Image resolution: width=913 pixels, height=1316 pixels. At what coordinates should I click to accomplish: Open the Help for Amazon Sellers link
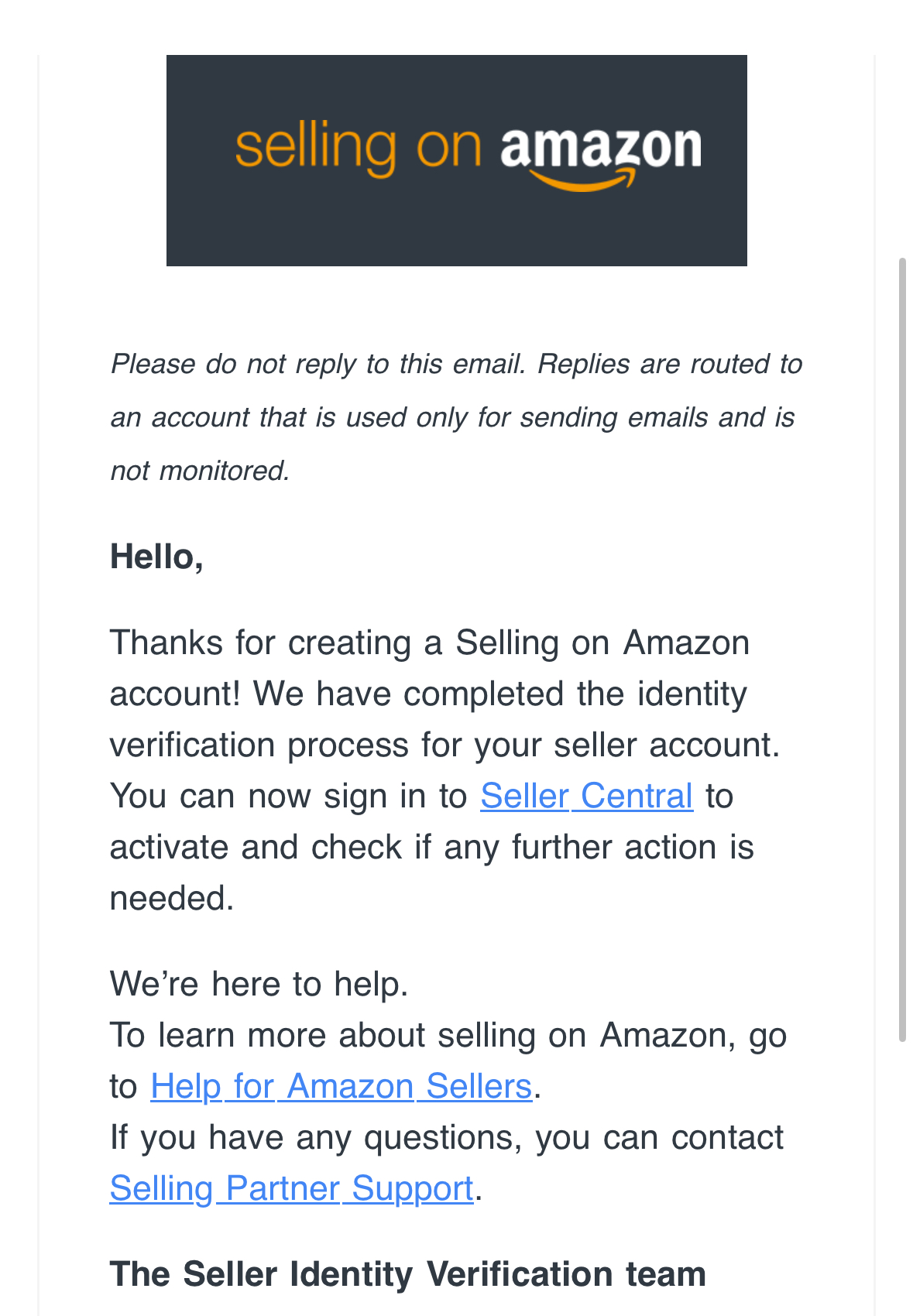pyautogui.click(x=342, y=1086)
